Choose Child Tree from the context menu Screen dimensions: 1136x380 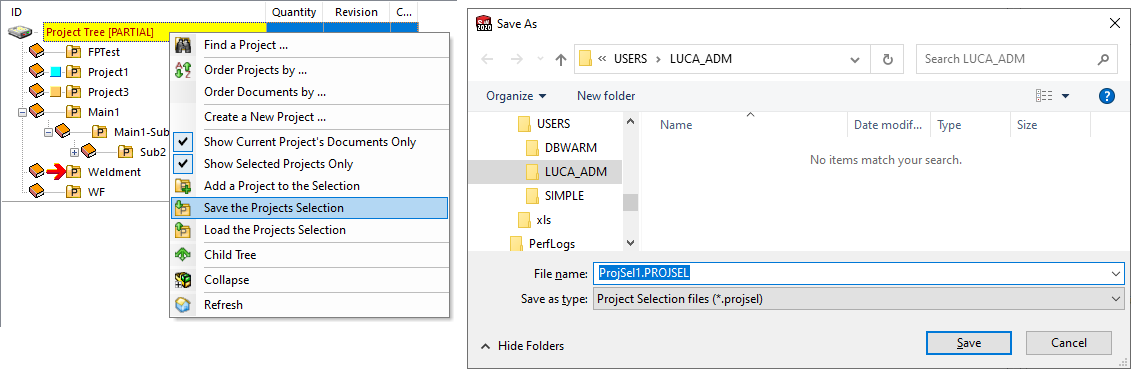(x=309, y=255)
